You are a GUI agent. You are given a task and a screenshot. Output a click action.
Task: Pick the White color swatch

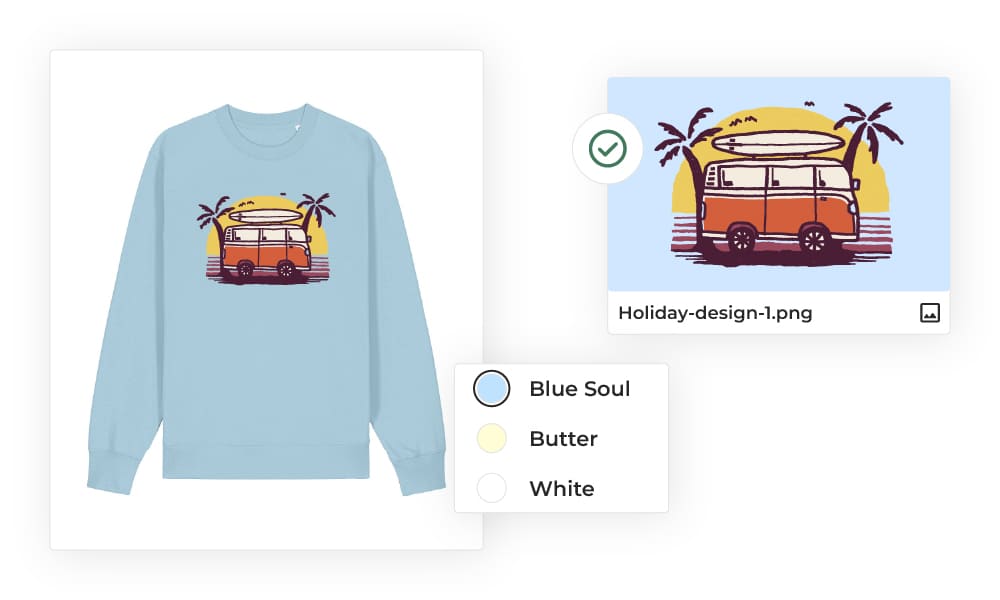click(x=492, y=488)
